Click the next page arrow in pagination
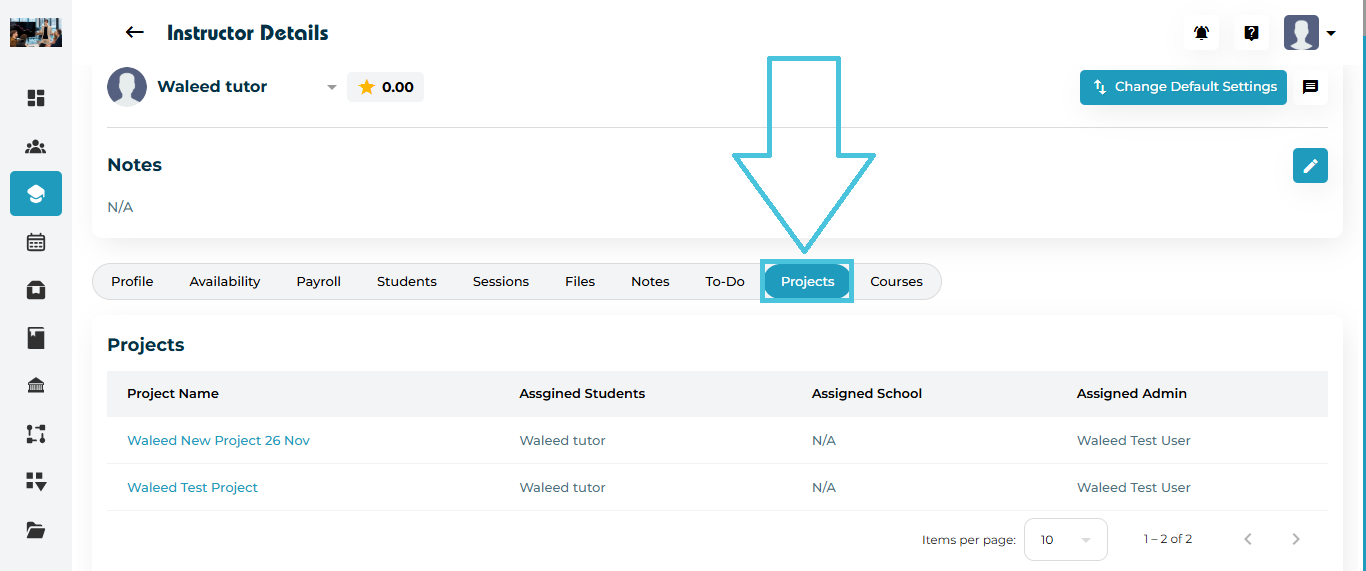Image resolution: width=1366 pixels, height=571 pixels. point(1296,539)
